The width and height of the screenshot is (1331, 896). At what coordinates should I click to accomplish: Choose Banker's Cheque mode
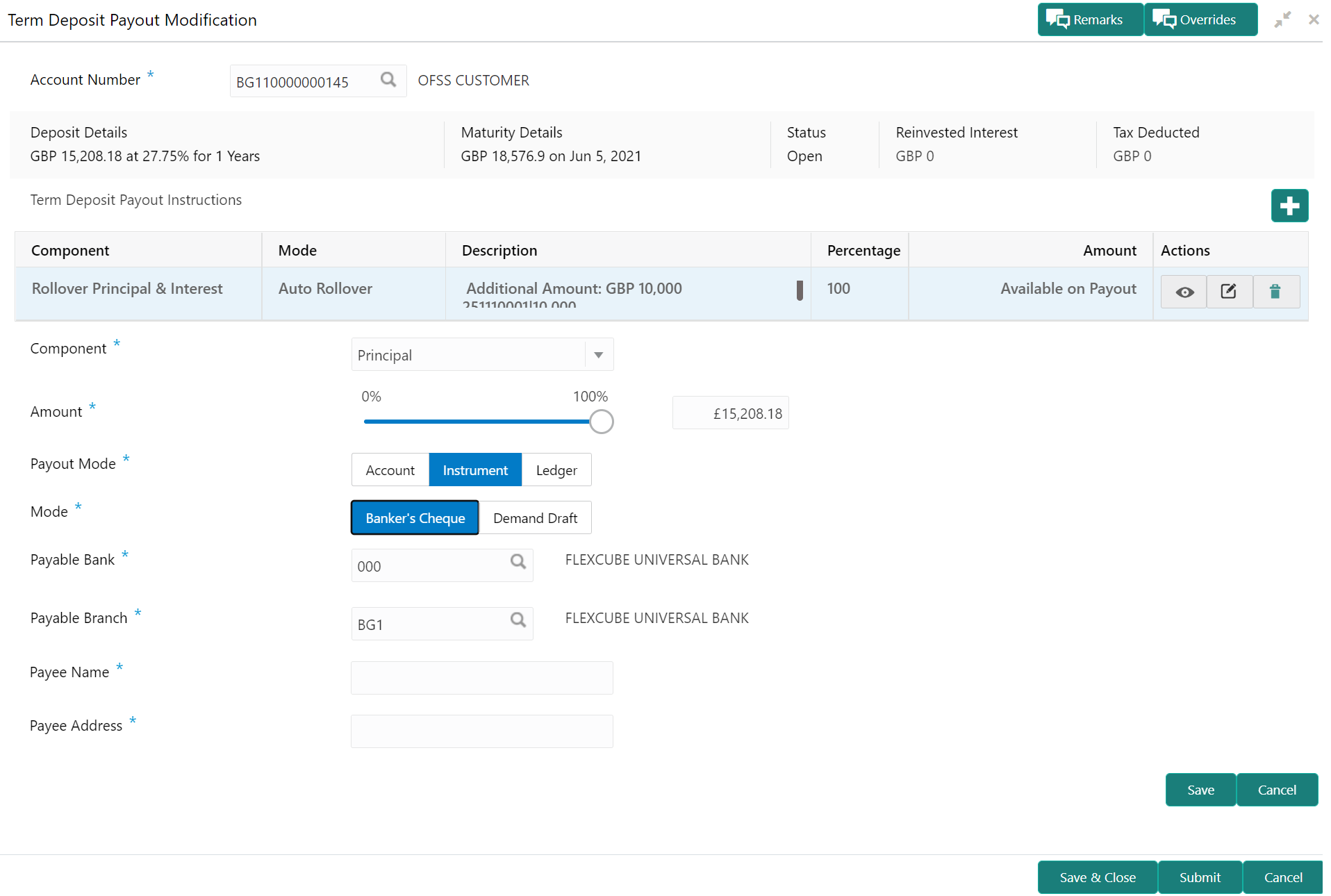point(415,518)
